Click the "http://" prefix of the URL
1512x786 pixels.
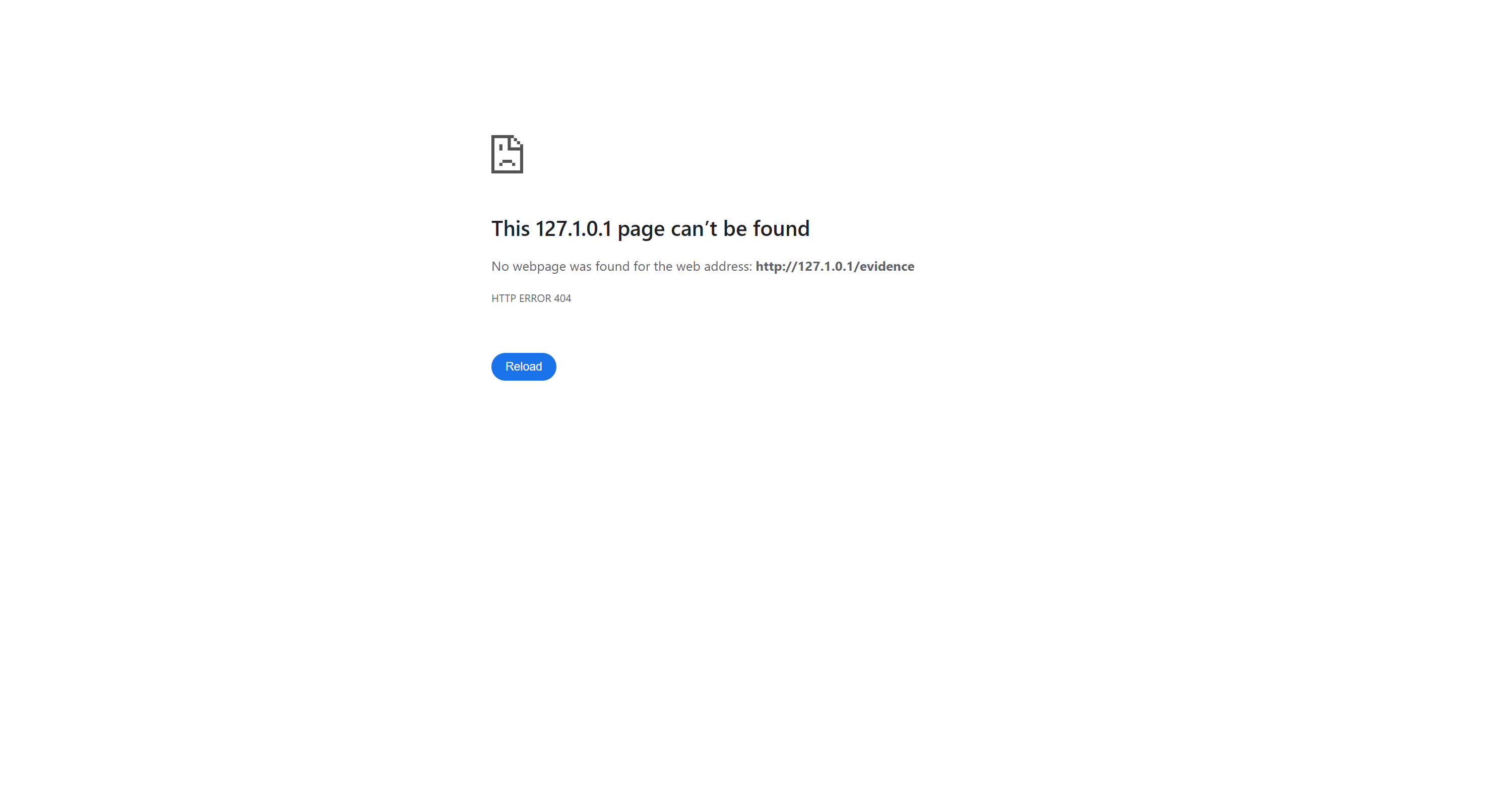pyautogui.click(x=776, y=267)
